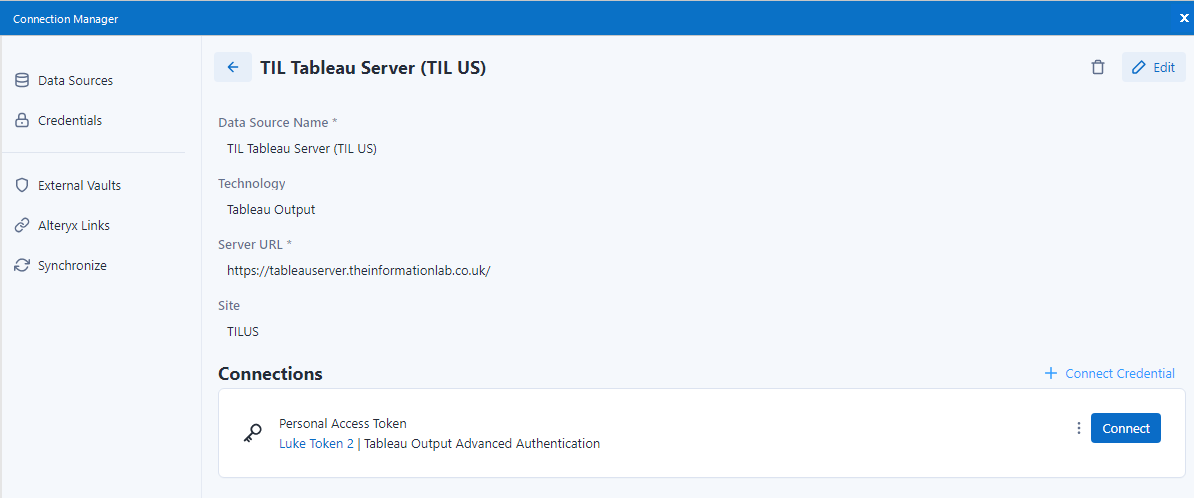
Task: Select Synchronize in the sidebar
Action: point(72,265)
